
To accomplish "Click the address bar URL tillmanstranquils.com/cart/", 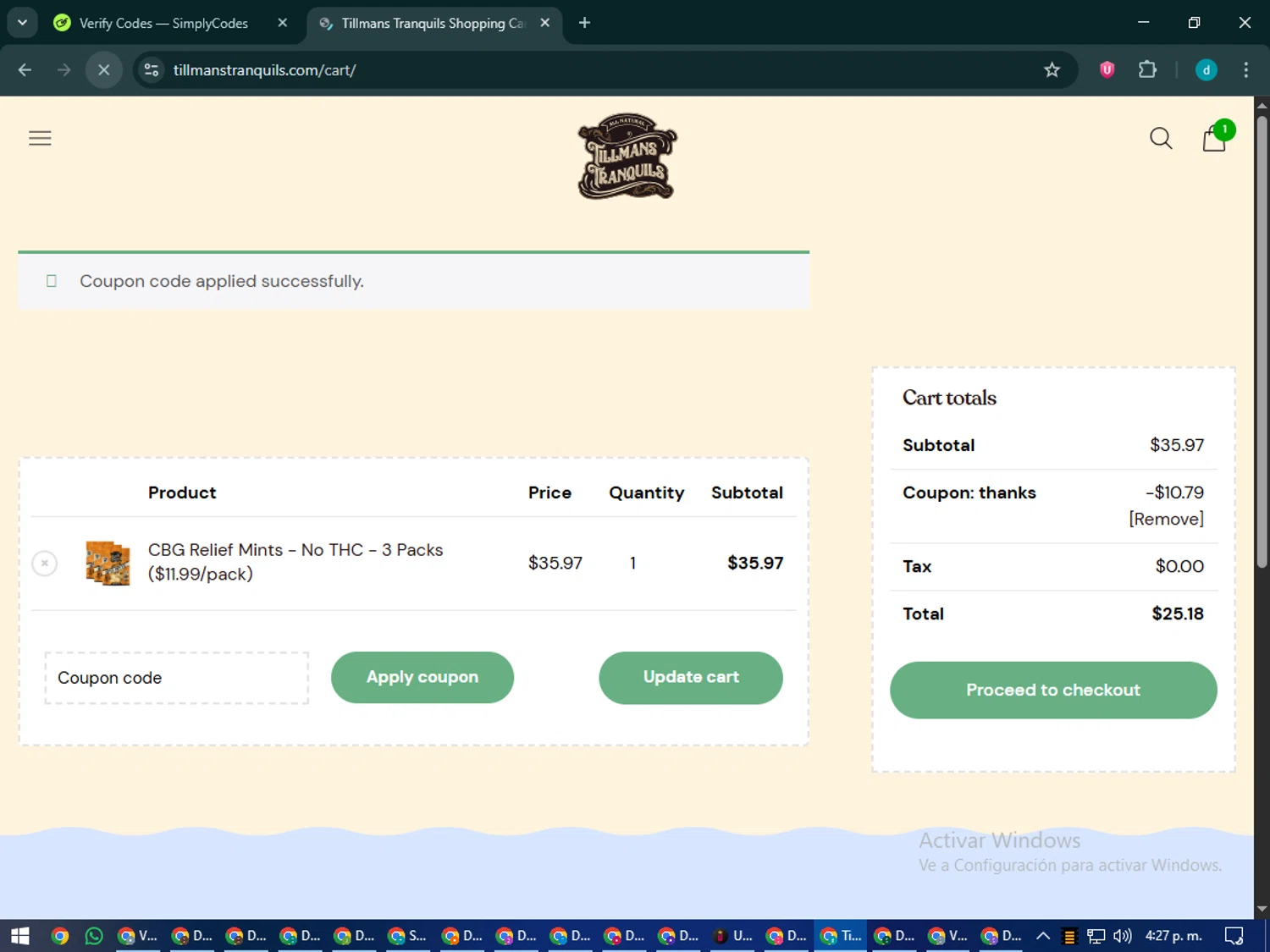I will tap(264, 70).
